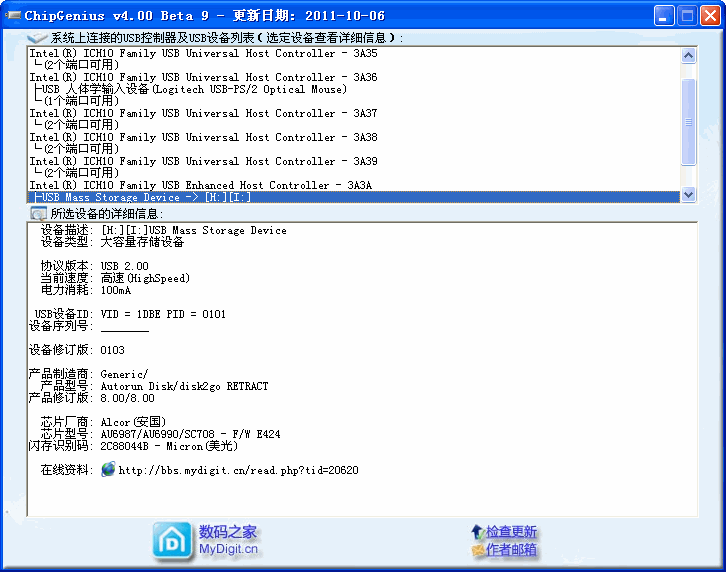Click the USB drive icon above device list

[x=38, y=38]
